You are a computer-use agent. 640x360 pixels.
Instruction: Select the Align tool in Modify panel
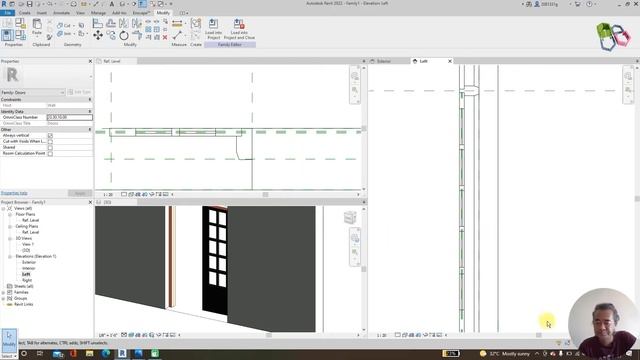[x=98, y=23]
